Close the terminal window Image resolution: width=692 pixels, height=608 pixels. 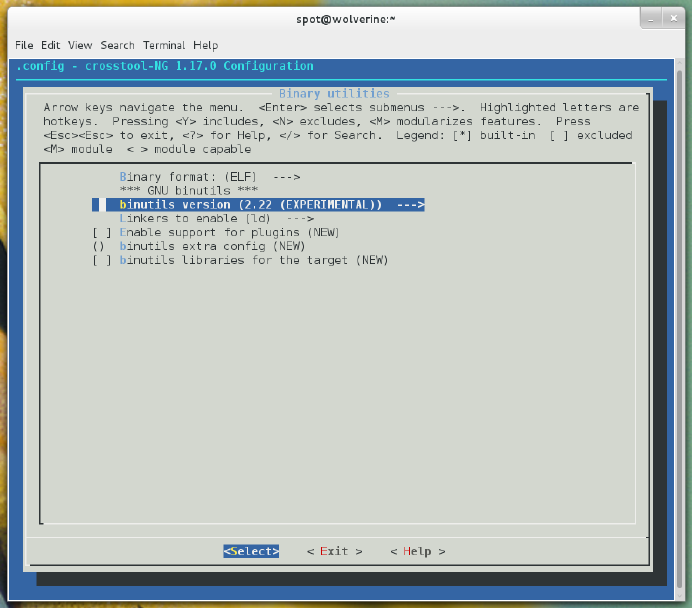click(673, 19)
